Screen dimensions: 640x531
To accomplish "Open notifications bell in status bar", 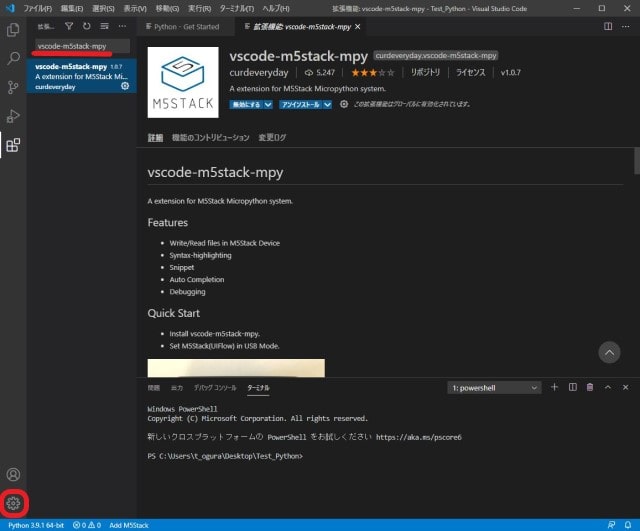I will pos(628,525).
